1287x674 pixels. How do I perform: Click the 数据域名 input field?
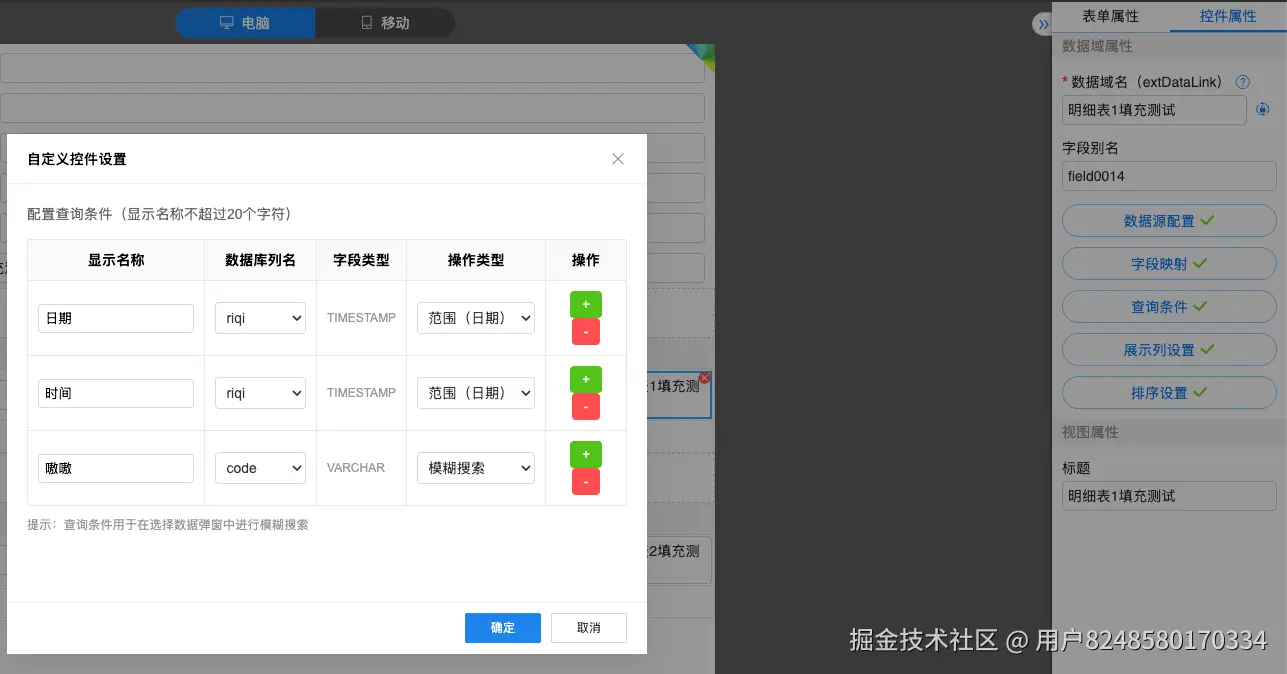click(x=1154, y=110)
